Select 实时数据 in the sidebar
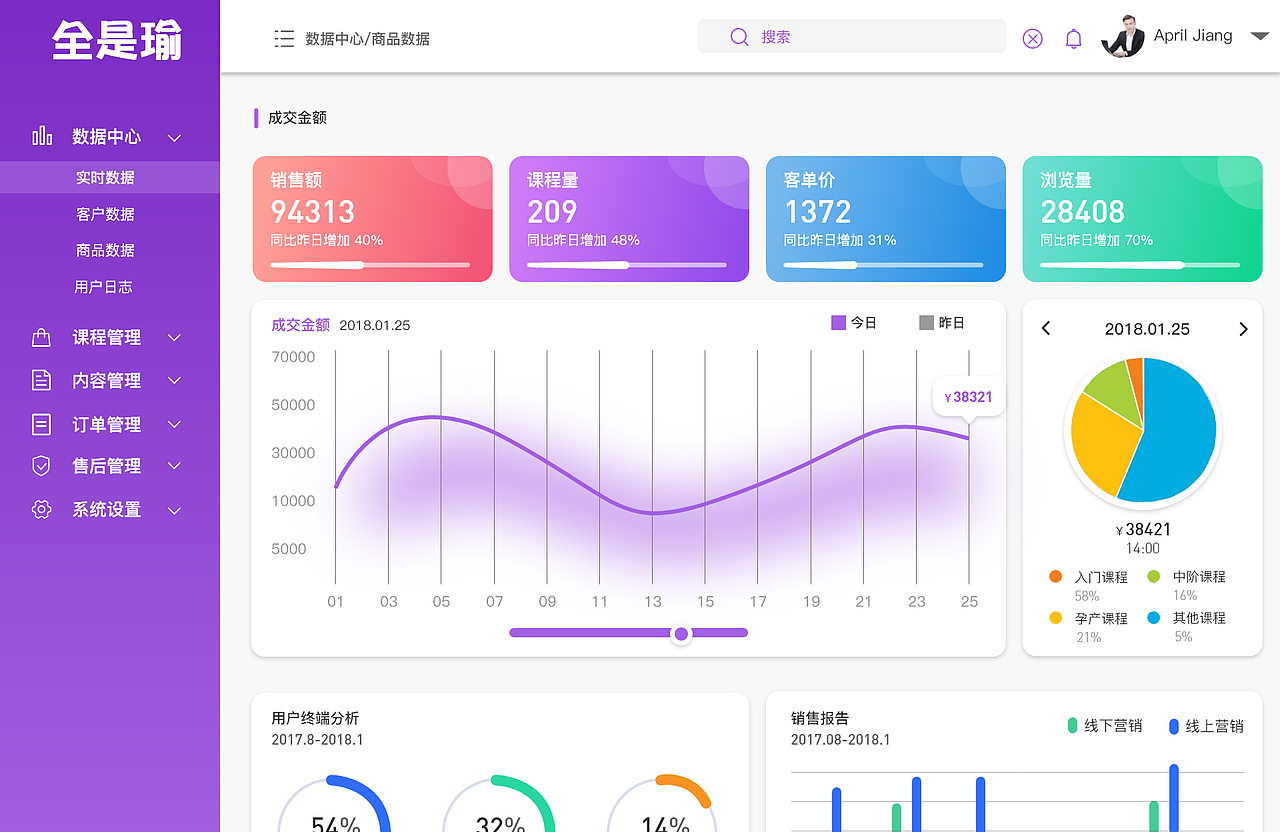This screenshot has height=832, width=1280. click(x=110, y=177)
